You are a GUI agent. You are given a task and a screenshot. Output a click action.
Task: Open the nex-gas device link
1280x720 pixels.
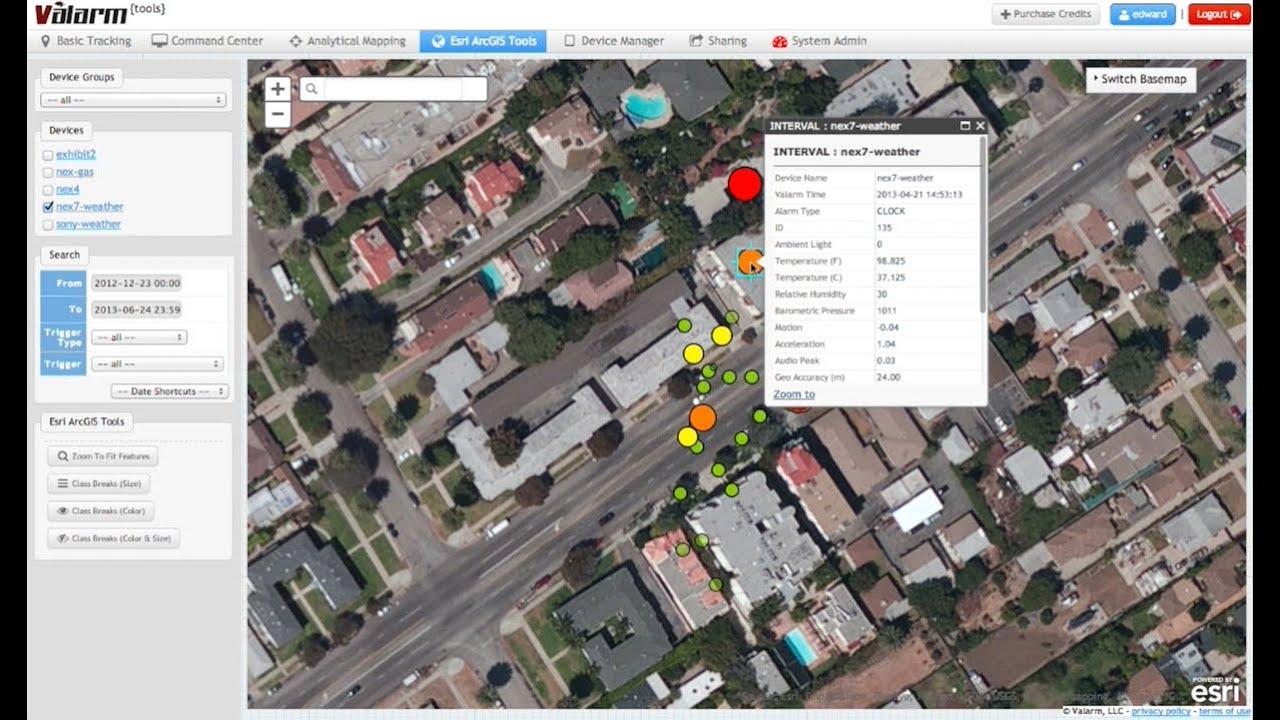pos(75,172)
